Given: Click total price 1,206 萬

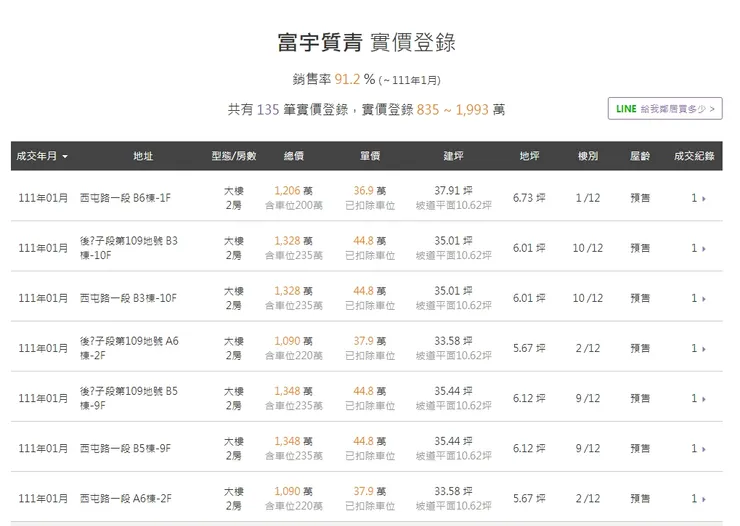Looking at the screenshot, I should click(x=294, y=191).
